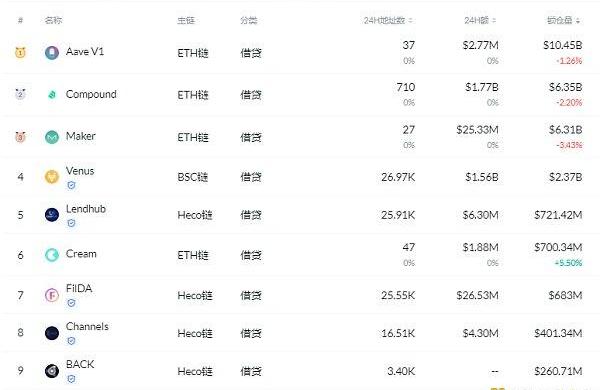Viewport: 600px width, 390px height.
Task: Click the 分类 column header
Action: click(x=249, y=20)
